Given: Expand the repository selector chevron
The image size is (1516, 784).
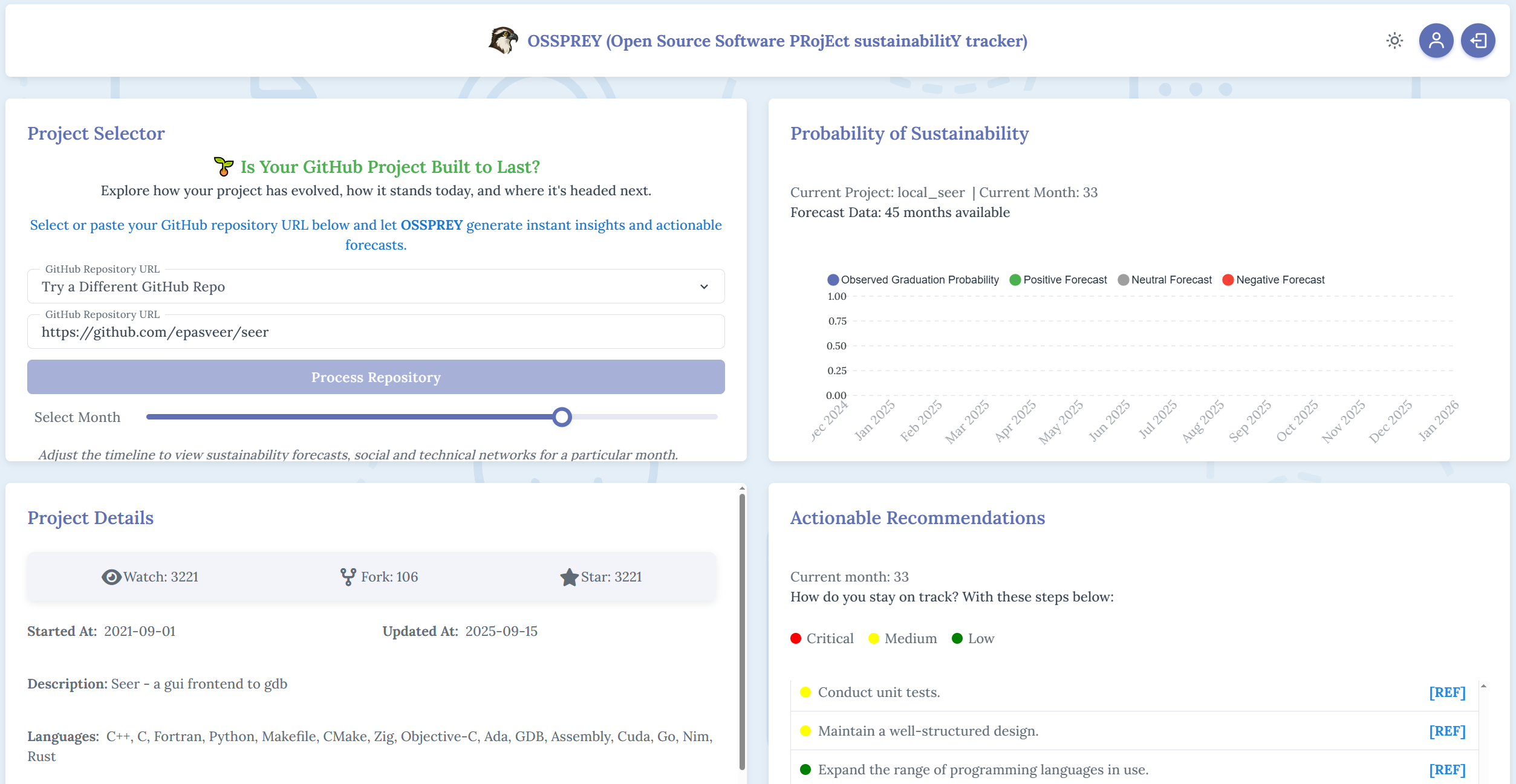Looking at the screenshot, I should [x=703, y=286].
